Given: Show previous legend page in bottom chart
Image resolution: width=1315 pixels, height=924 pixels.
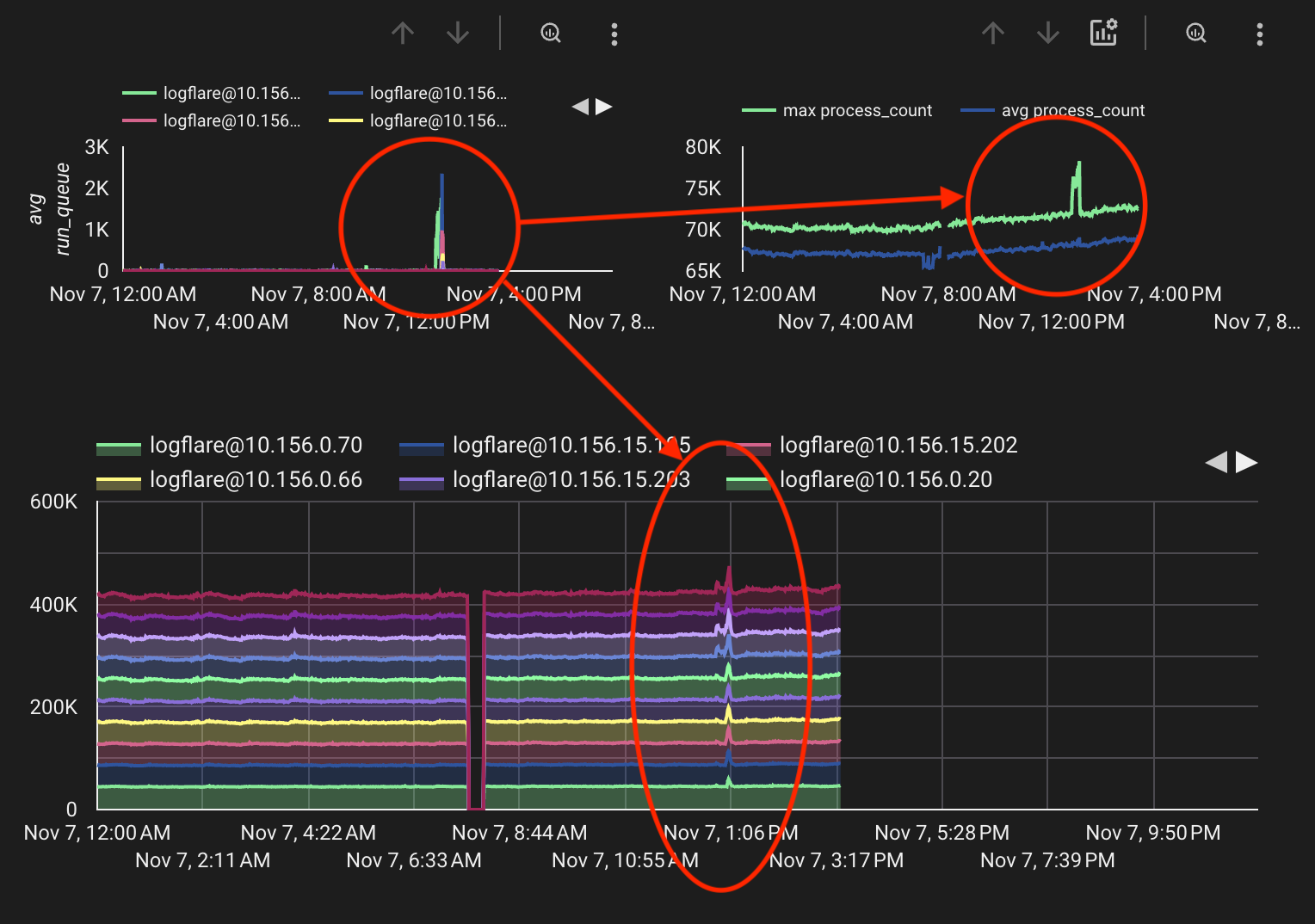Looking at the screenshot, I should click(x=1216, y=463).
